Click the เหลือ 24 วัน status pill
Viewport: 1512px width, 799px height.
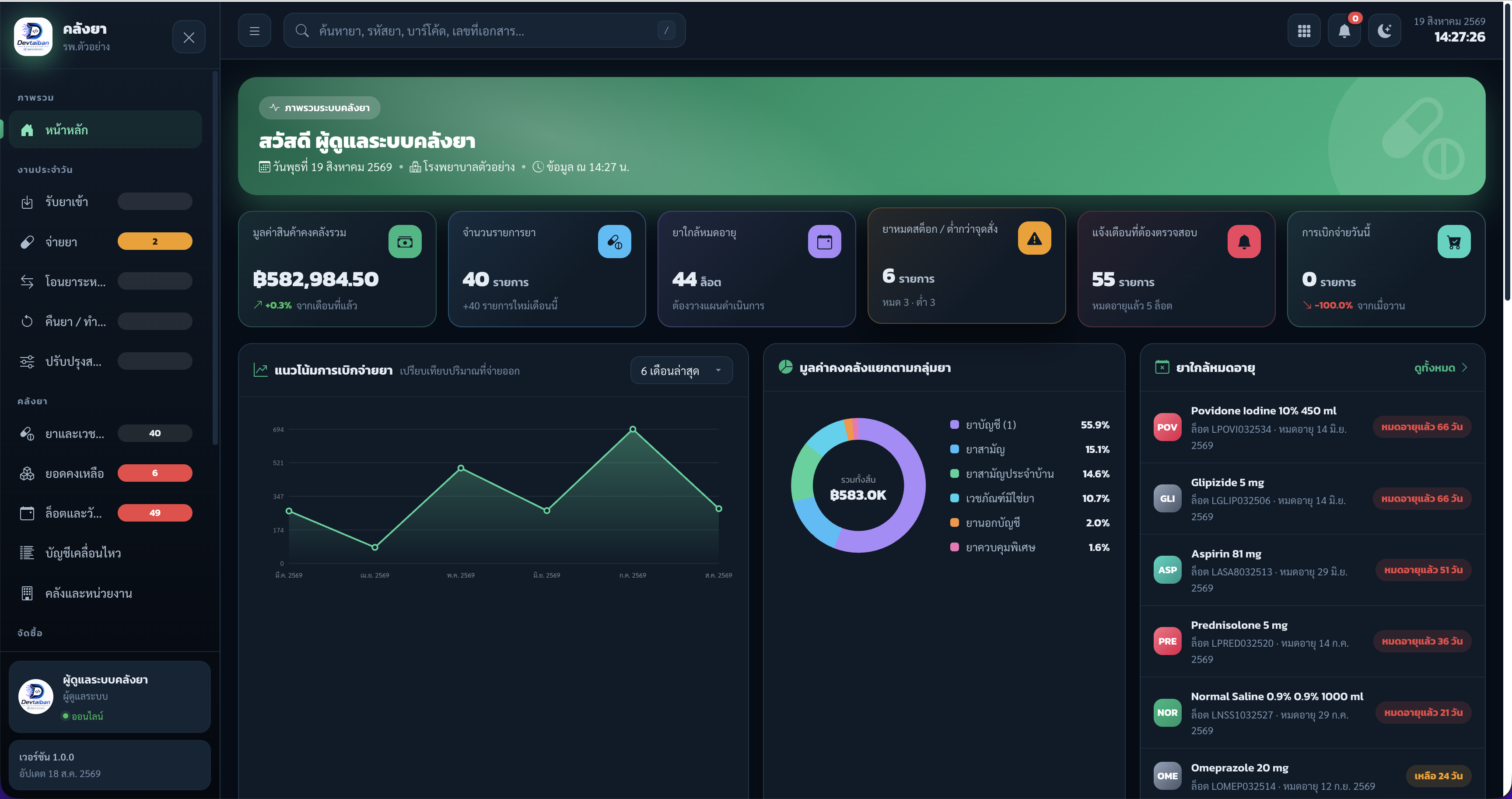pyautogui.click(x=1438, y=775)
